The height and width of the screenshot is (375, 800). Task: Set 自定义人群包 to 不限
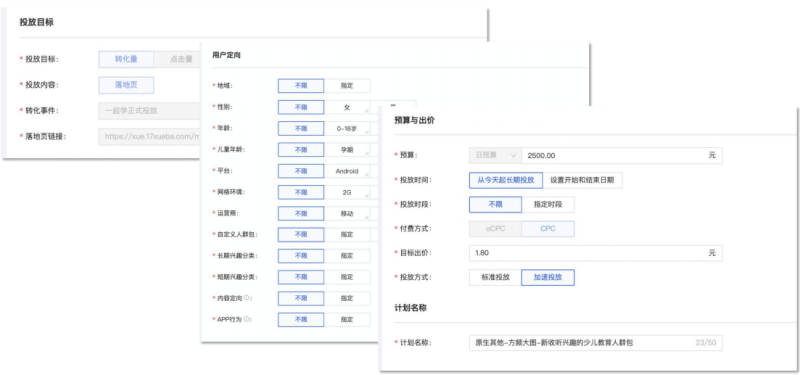[301, 235]
